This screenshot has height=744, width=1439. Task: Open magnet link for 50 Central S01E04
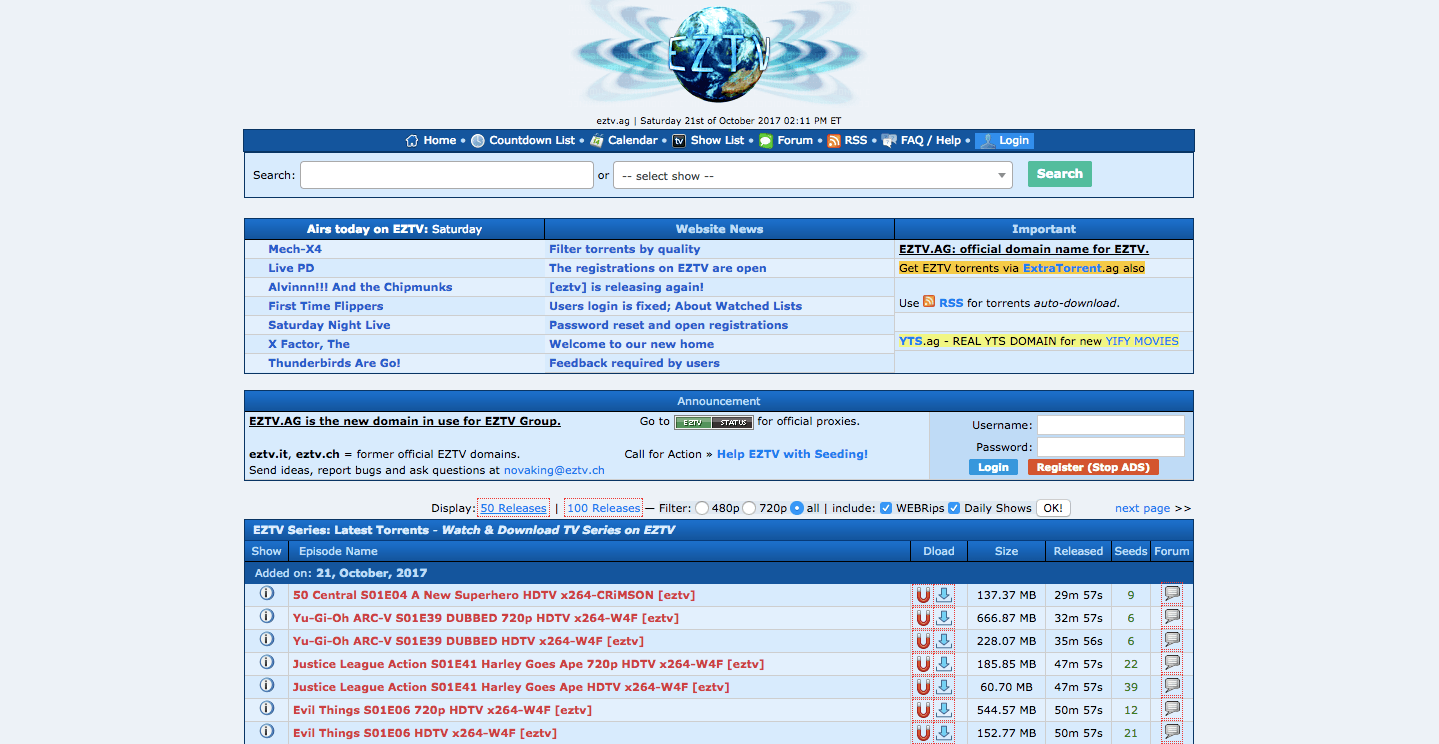click(923, 595)
